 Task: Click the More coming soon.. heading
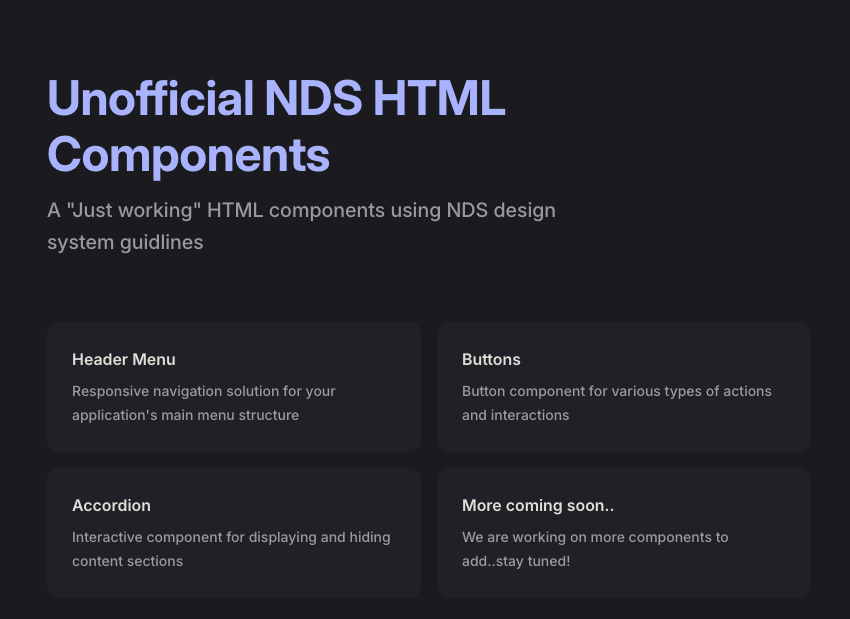click(x=538, y=505)
